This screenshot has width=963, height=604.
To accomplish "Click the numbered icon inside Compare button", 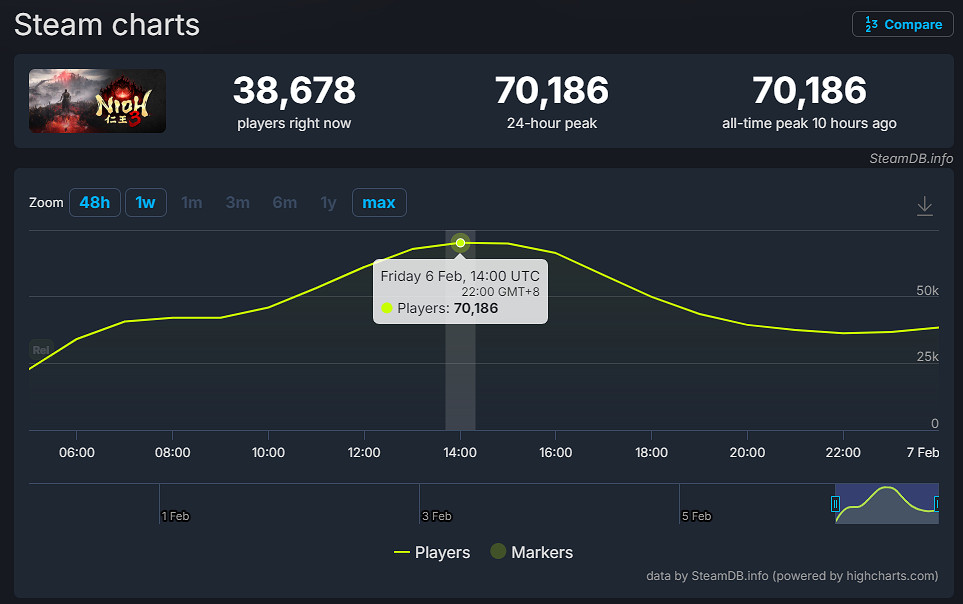I will 872,25.
